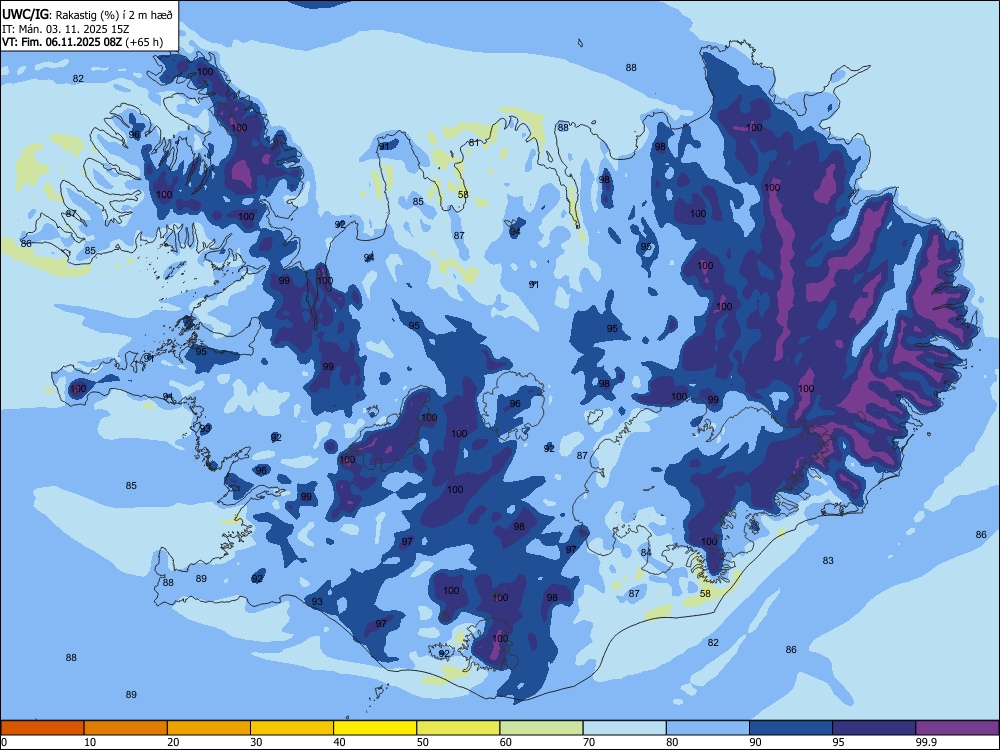Click the title 'UWC/IG: Rakastig (%) í 2 m hæð'
Image resolution: width=1000 pixels, height=750 pixels.
pyautogui.click(x=87, y=15)
